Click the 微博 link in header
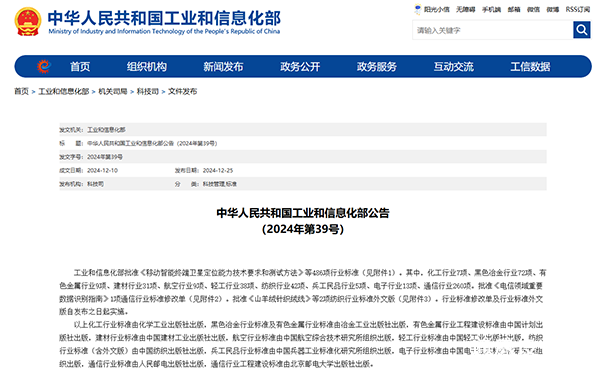600x371 pixels. [553, 9]
